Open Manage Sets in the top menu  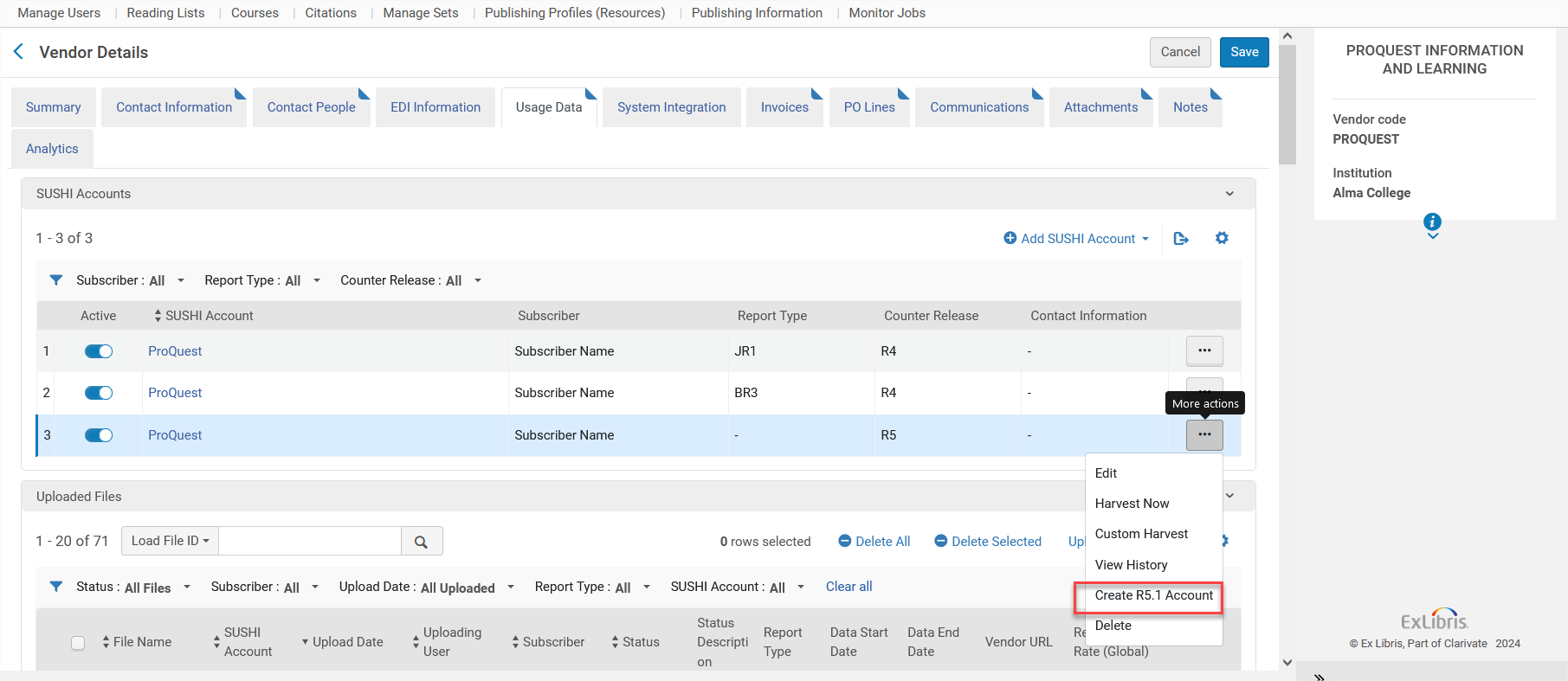(x=421, y=13)
